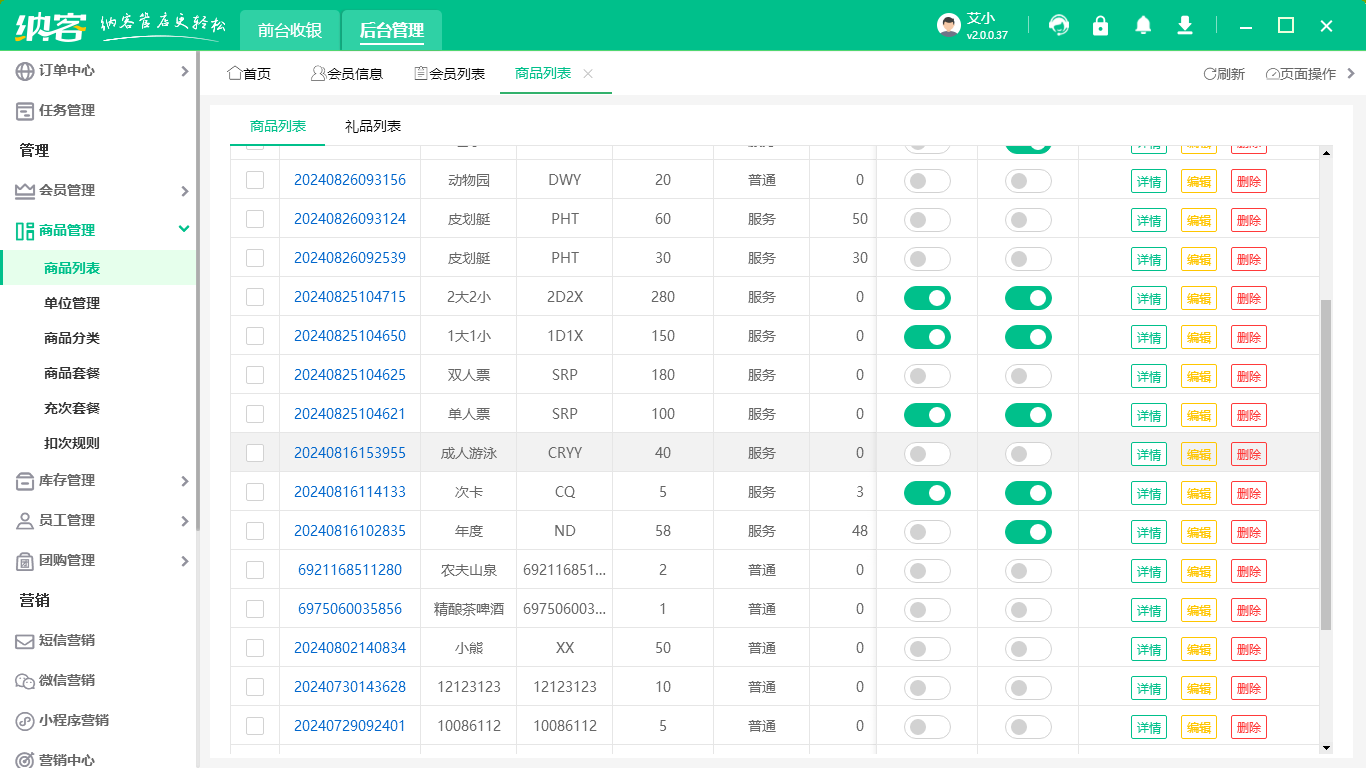Image resolution: width=1366 pixels, height=768 pixels.
Task: Click the arrow beside 页面操作
Action: click(1351, 73)
